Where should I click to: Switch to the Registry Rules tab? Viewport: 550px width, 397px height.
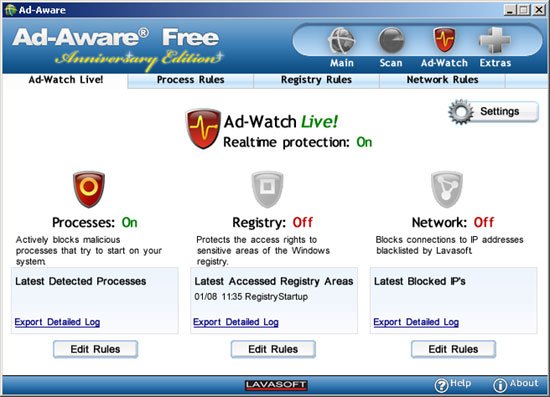click(316, 80)
